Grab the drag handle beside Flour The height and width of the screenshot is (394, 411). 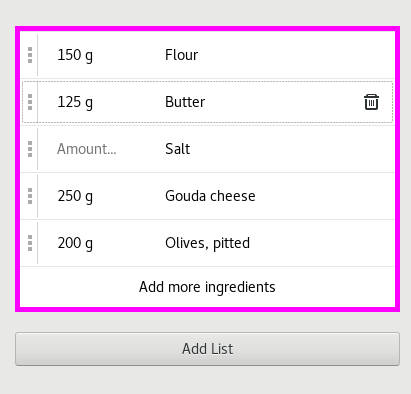click(30, 55)
